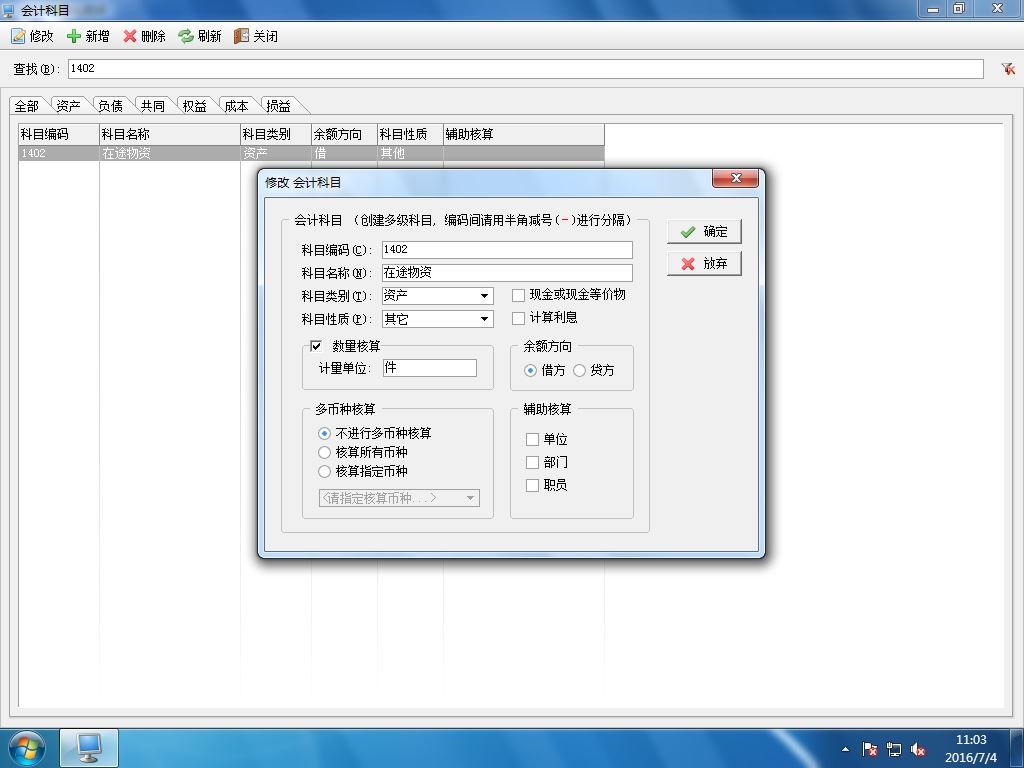
Task: Click the muted volume tray icon
Action: 918,749
